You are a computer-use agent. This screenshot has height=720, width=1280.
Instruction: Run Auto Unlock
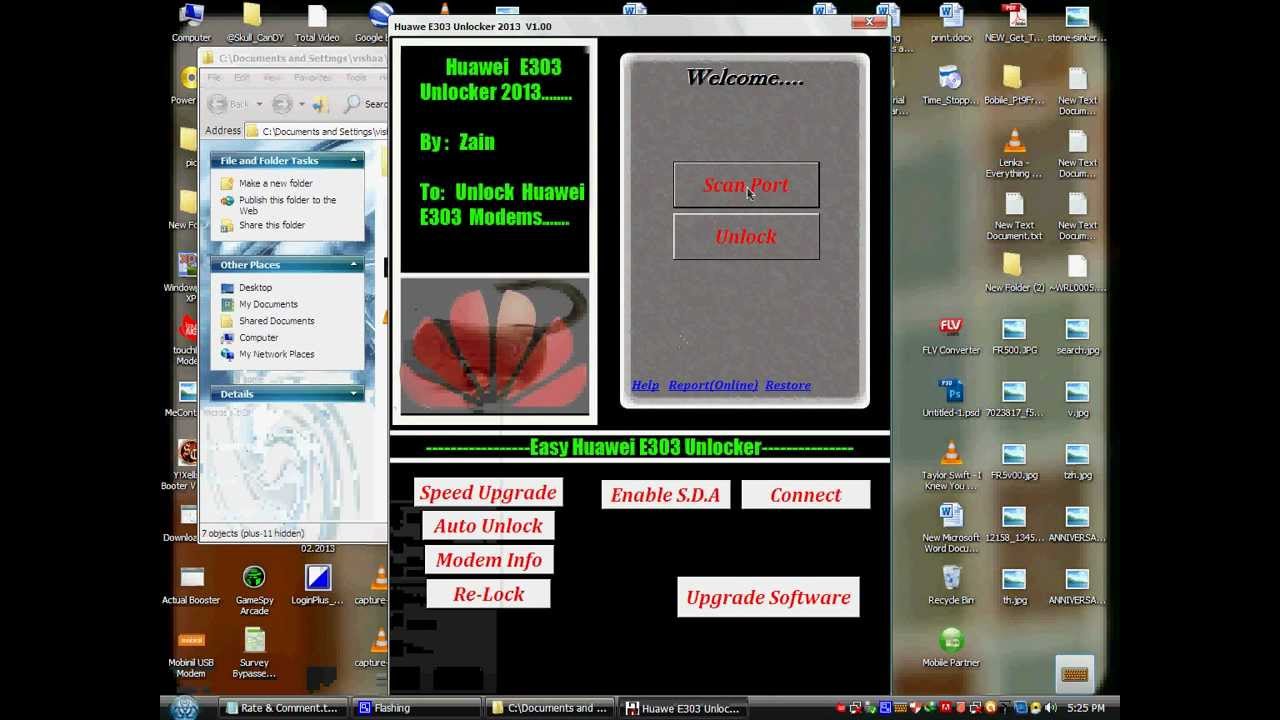(x=488, y=526)
